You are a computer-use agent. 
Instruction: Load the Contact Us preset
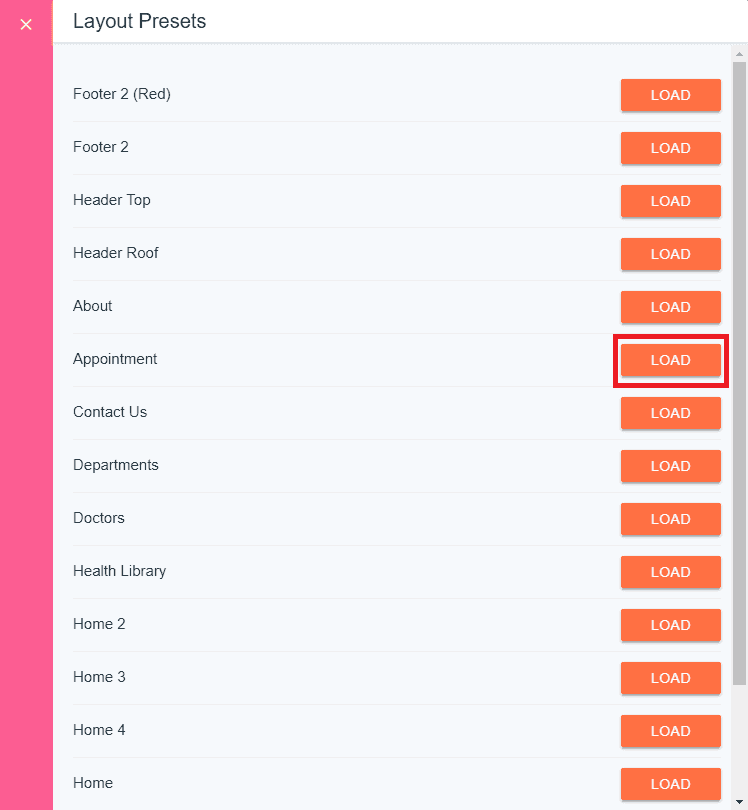pyautogui.click(x=670, y=413)
